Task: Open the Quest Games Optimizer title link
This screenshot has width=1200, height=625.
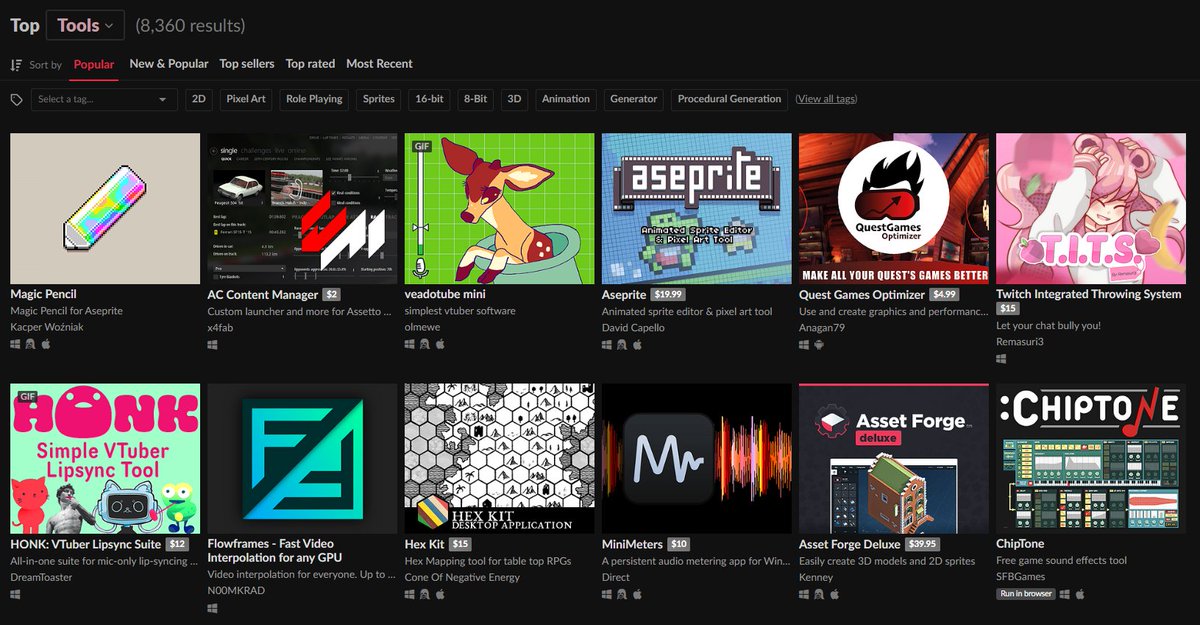Action: 862,295
